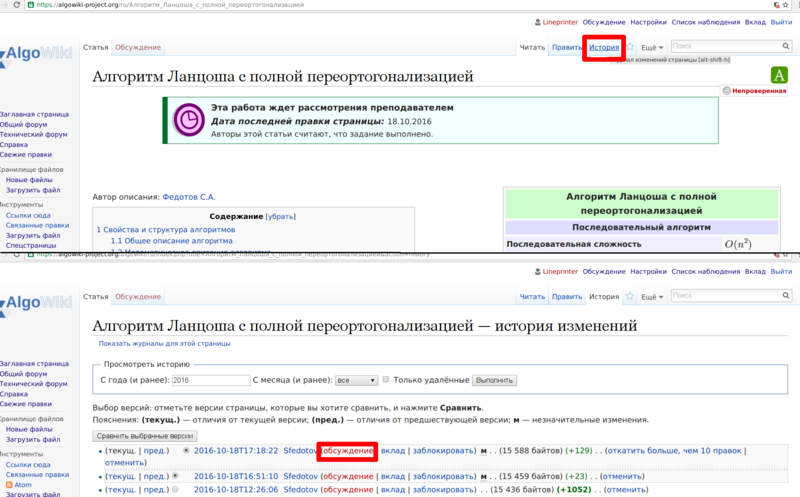Screen dimensions: 800x497
Task: Click the Lineprinter user icon in lower page
Action: pyautogui.click(x=538, y=271)
